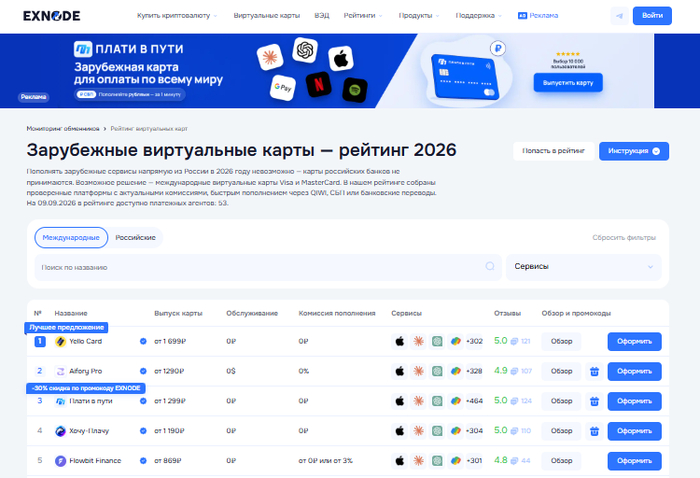Click the reviews comment icon for Flowbit Finance

514,461
